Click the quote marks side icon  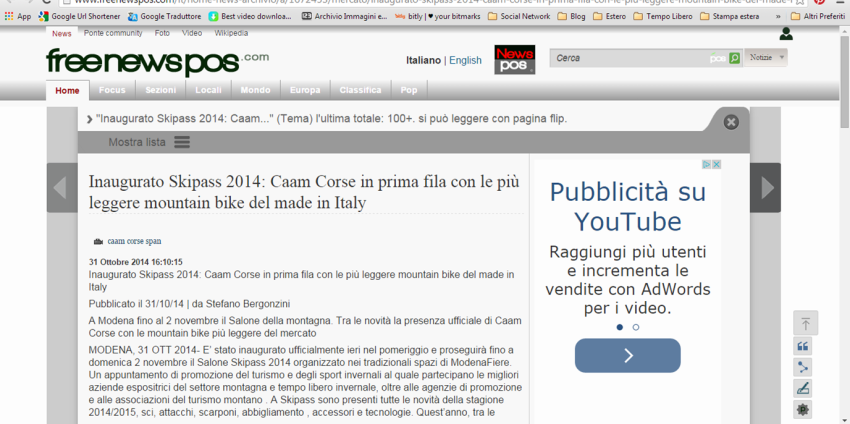click(x=803, y=346)
